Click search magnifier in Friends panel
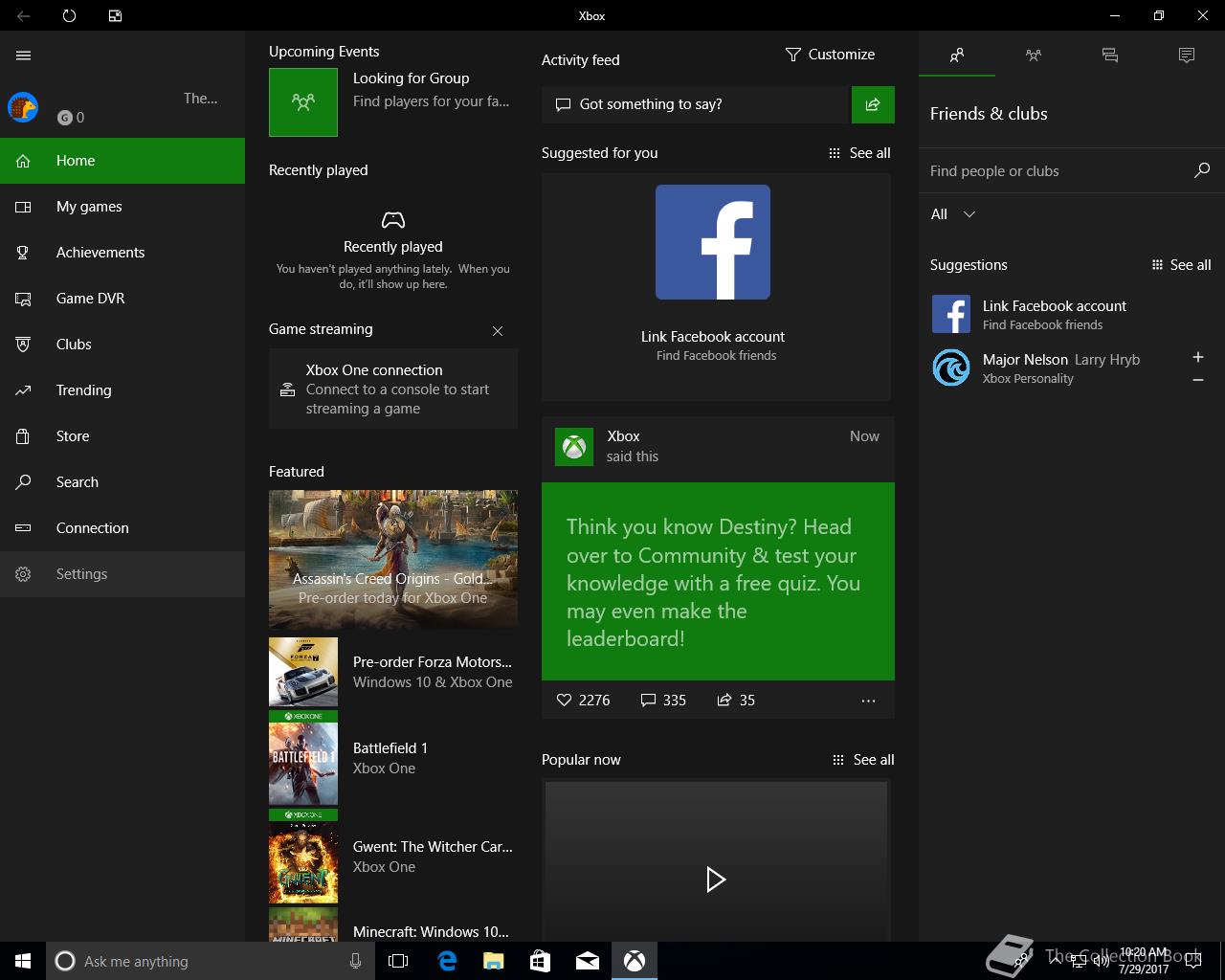The height and width of the screenshot is (980, 1225). pos(1202,170)
